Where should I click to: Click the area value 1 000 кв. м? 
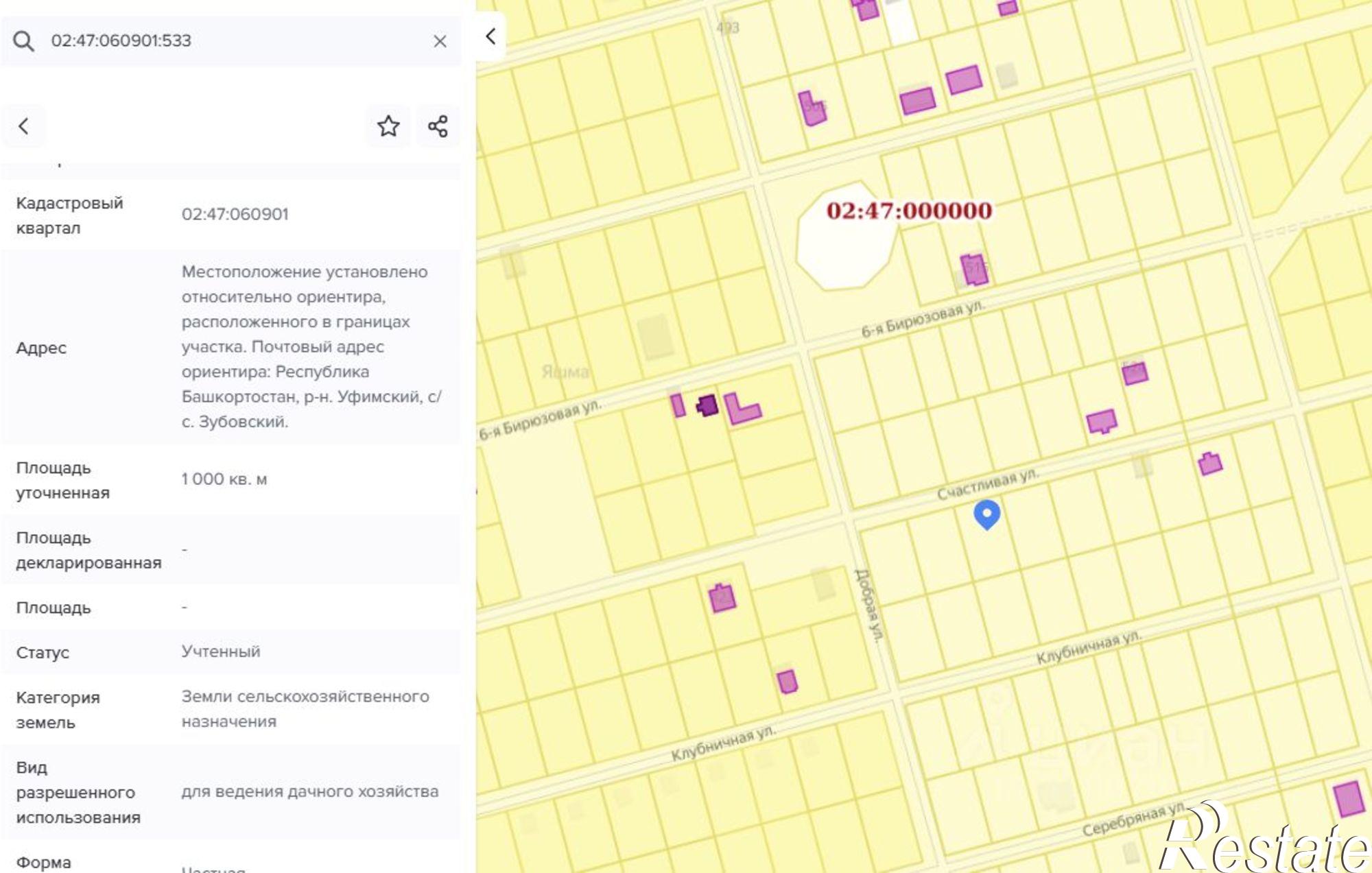224,479
